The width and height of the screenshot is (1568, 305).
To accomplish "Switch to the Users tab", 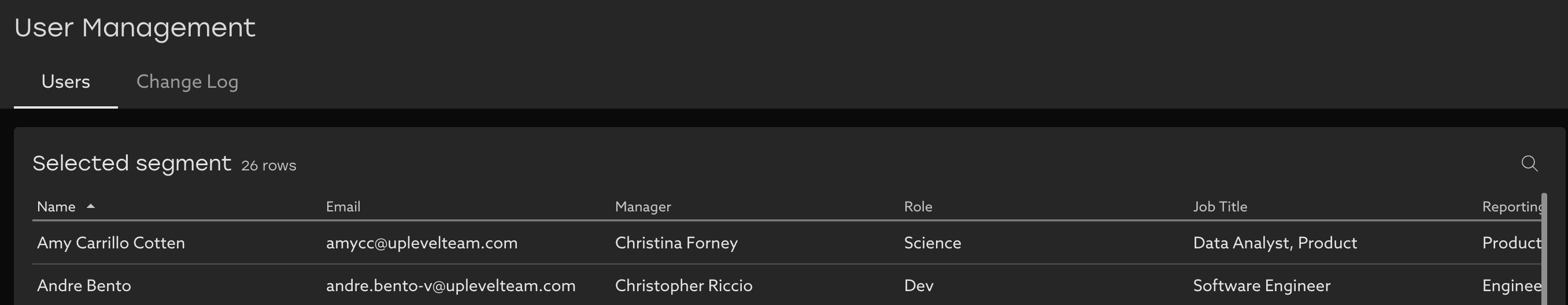I will pyautogui.click(x=66, y=81).
